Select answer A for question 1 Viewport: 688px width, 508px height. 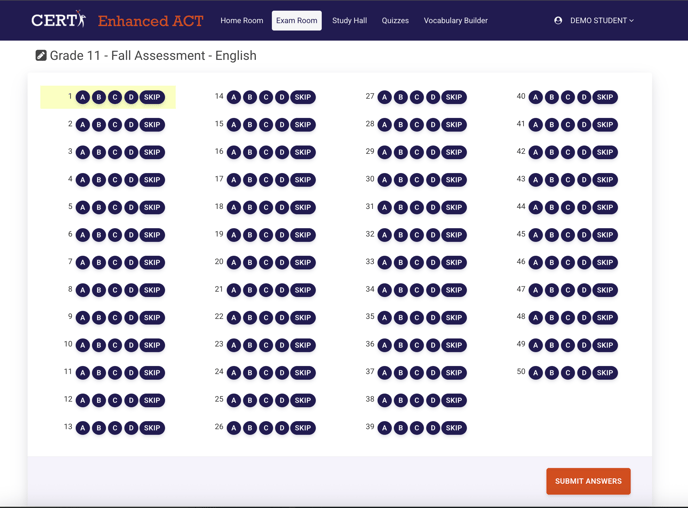pos(83,98)
